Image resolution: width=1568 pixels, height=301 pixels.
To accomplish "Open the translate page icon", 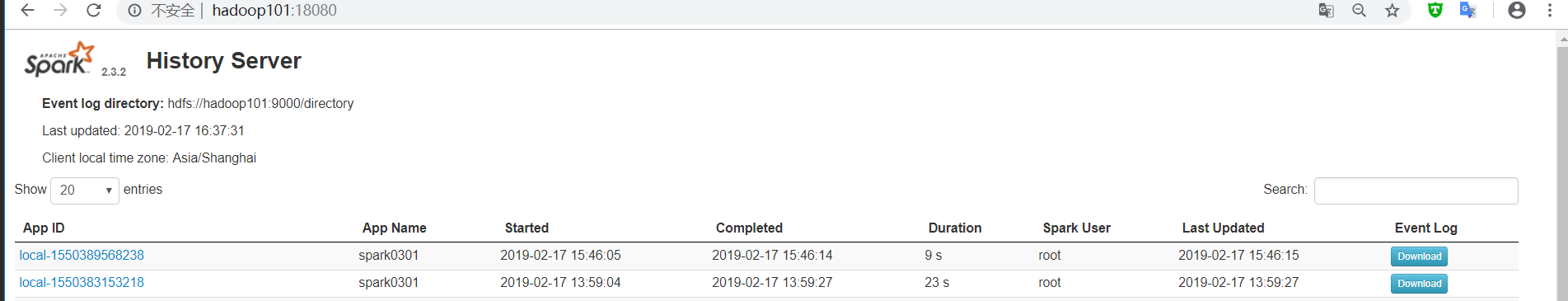I will click(1326, 11).
